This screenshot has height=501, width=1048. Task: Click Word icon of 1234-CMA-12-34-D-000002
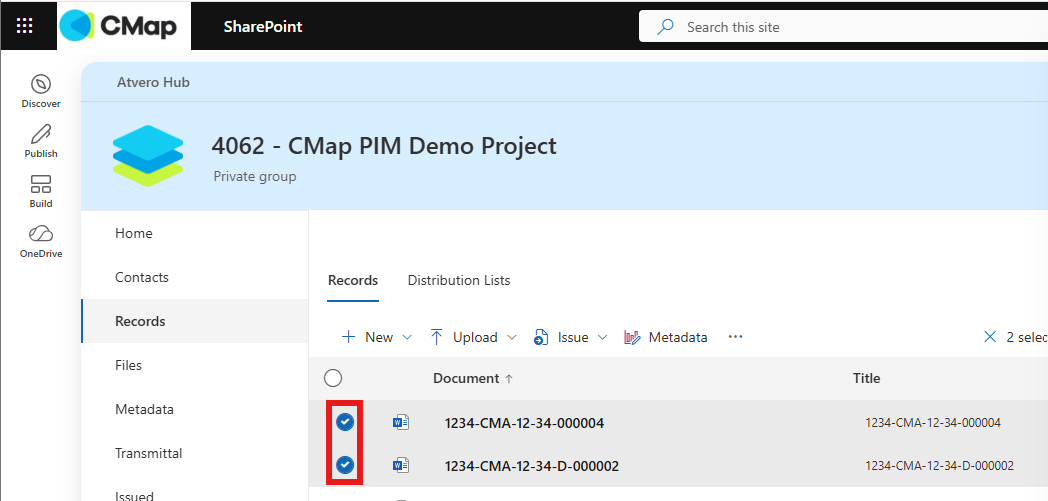(400, 466)
